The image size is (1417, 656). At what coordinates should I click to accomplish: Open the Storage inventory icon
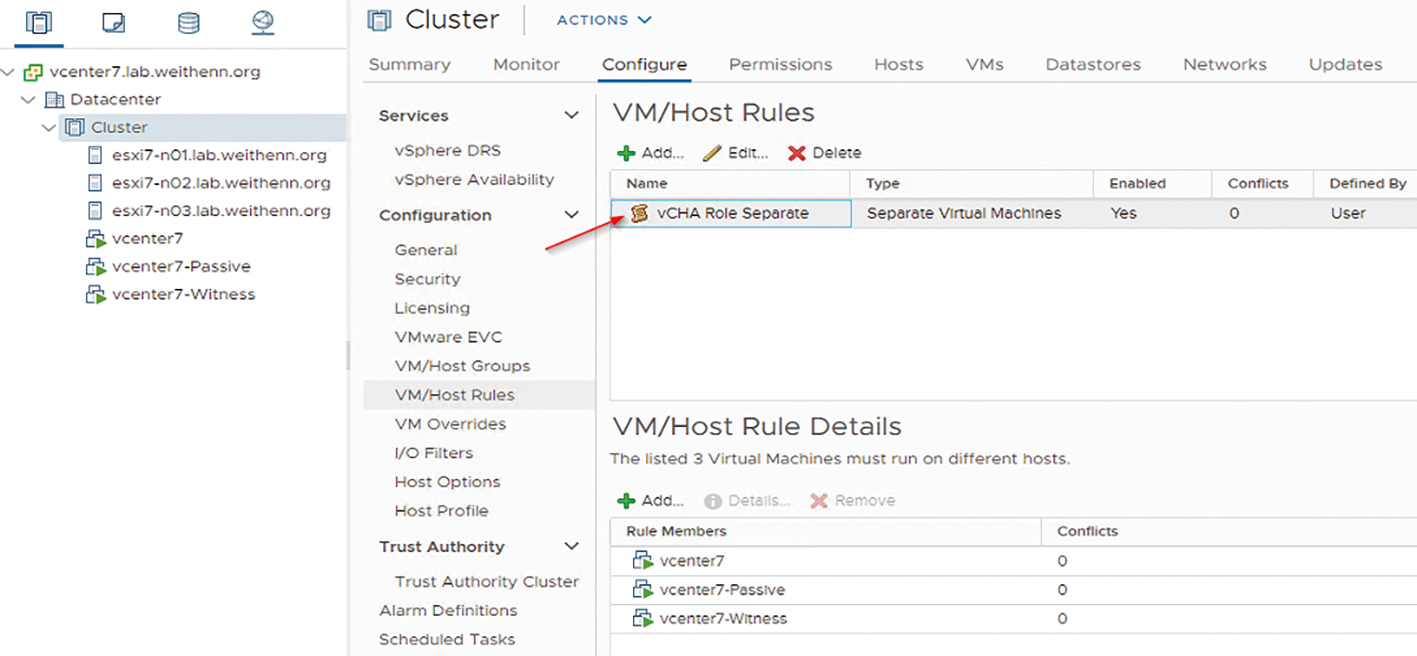pyautogui.click(x=188, y=22)
